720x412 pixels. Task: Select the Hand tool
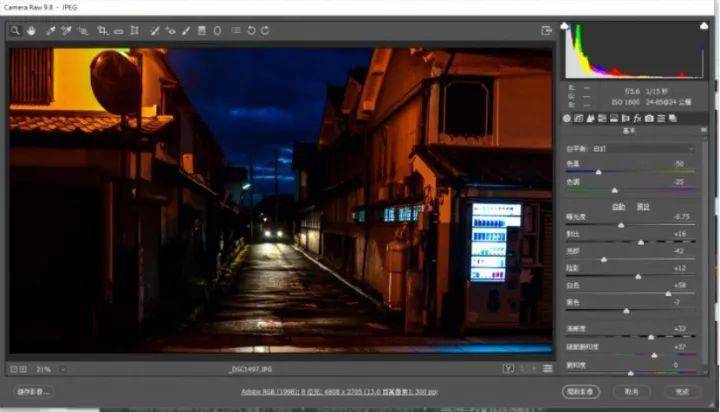coord(31,31)
